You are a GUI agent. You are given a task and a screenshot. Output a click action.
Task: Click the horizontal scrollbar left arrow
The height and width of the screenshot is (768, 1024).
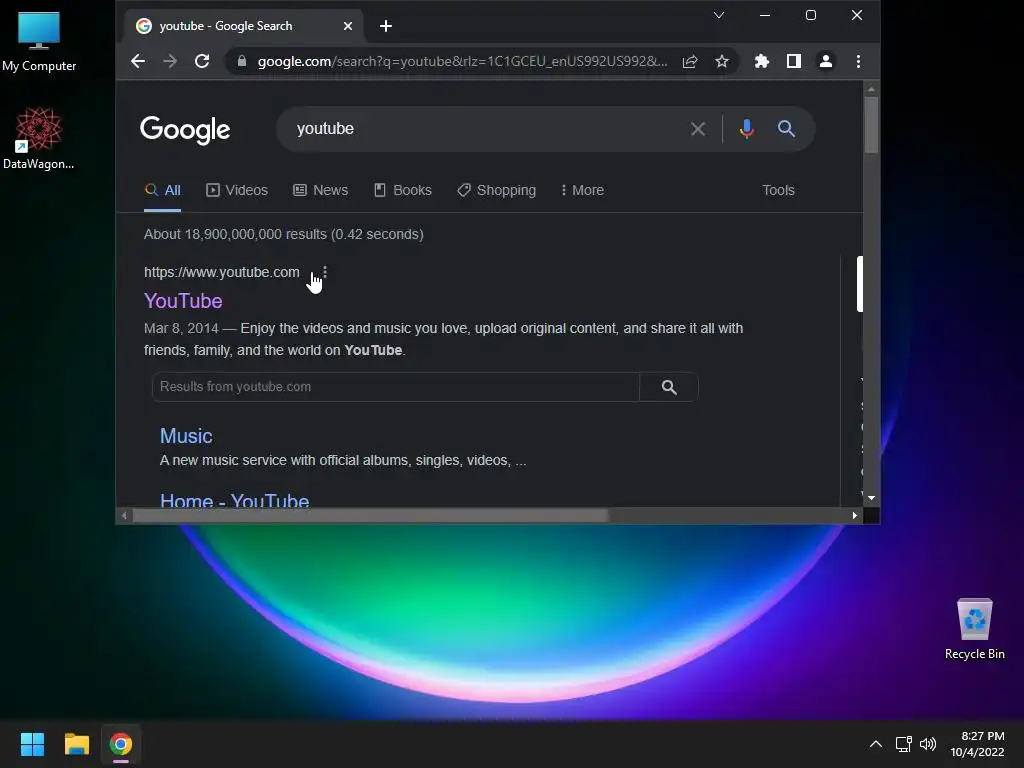[125, 515]
